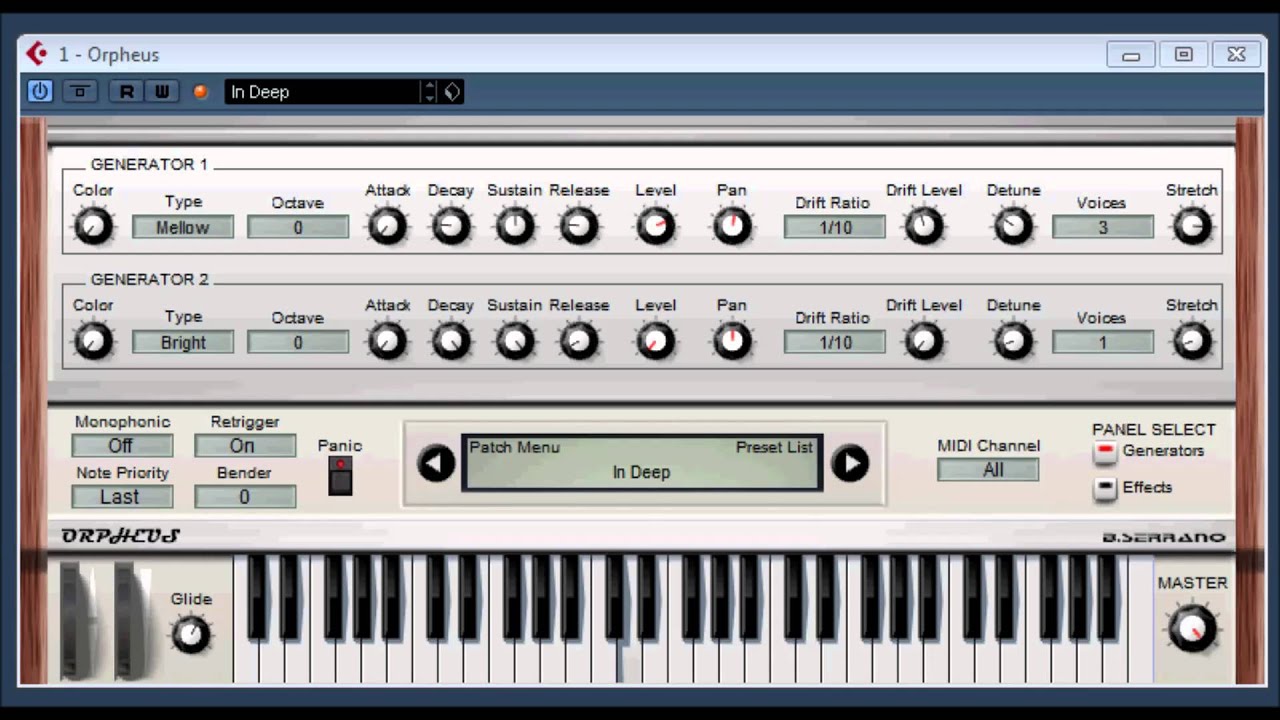
Task: Click the orange activity indicator light
Action: [x=200, y=92]
